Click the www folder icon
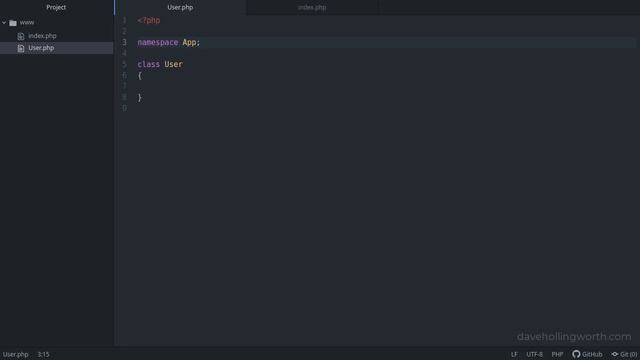Screen dimensions: 640x360 [x=13, y=23]
